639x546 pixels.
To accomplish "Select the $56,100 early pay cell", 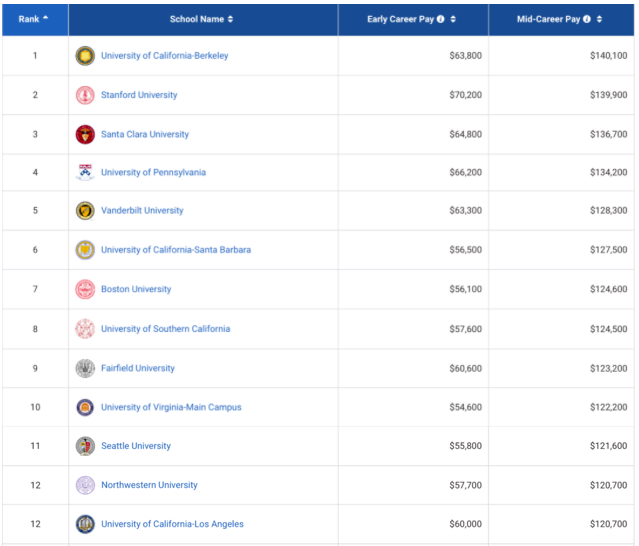I will pyautogui.click(x=413, y=289).
